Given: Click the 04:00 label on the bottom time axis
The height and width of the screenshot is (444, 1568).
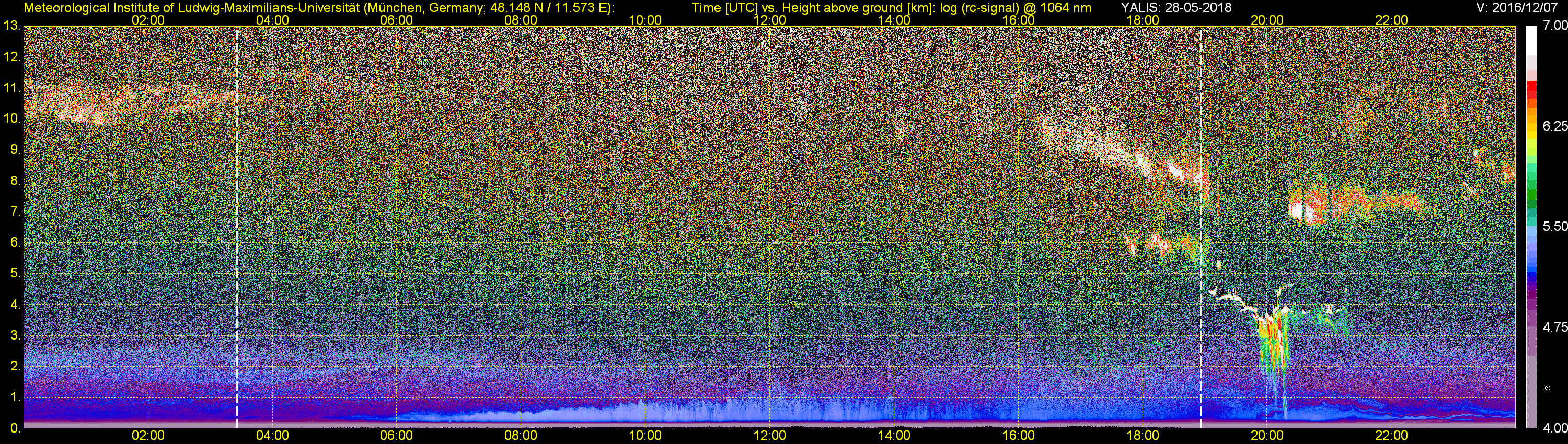Looking at the screenshot, I should pos(272,436).
